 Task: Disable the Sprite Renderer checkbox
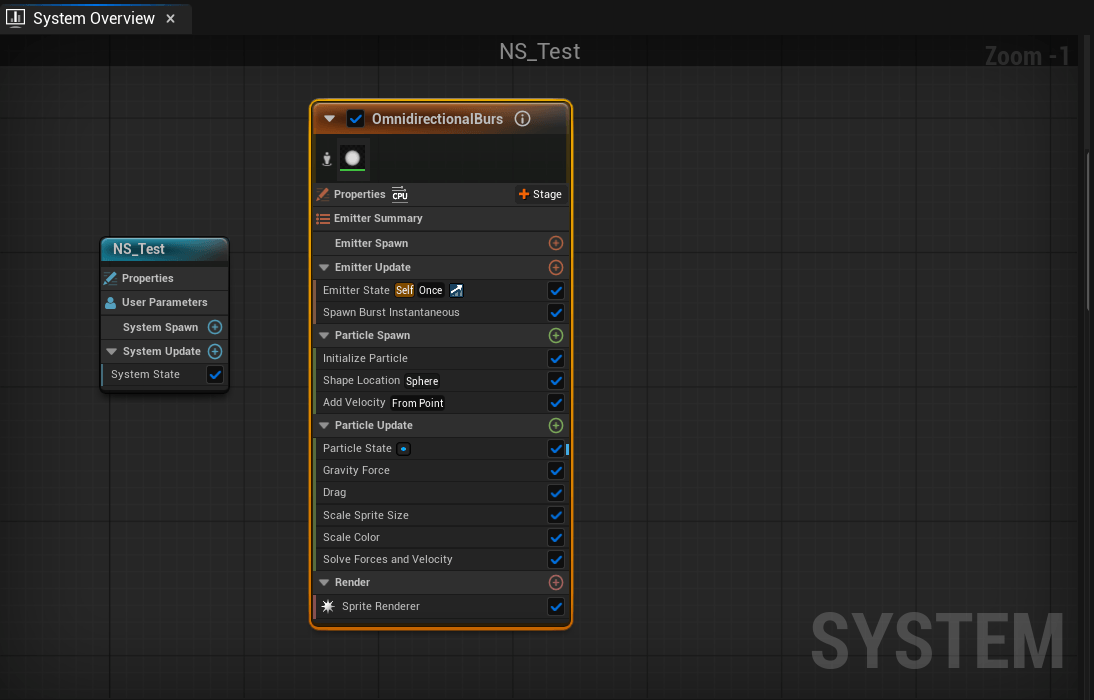coord(556,606)
